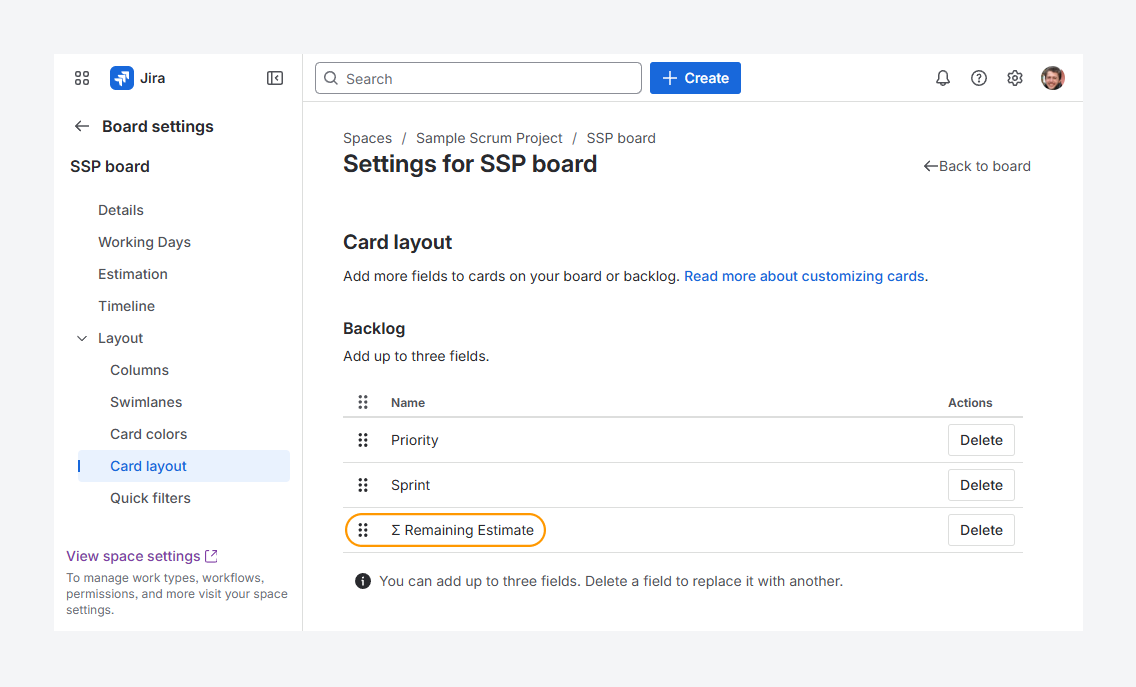Screen dimensions: 1136x687
Task: Click the drag handle for Sprint row
Action: click(x=363, y=485)
